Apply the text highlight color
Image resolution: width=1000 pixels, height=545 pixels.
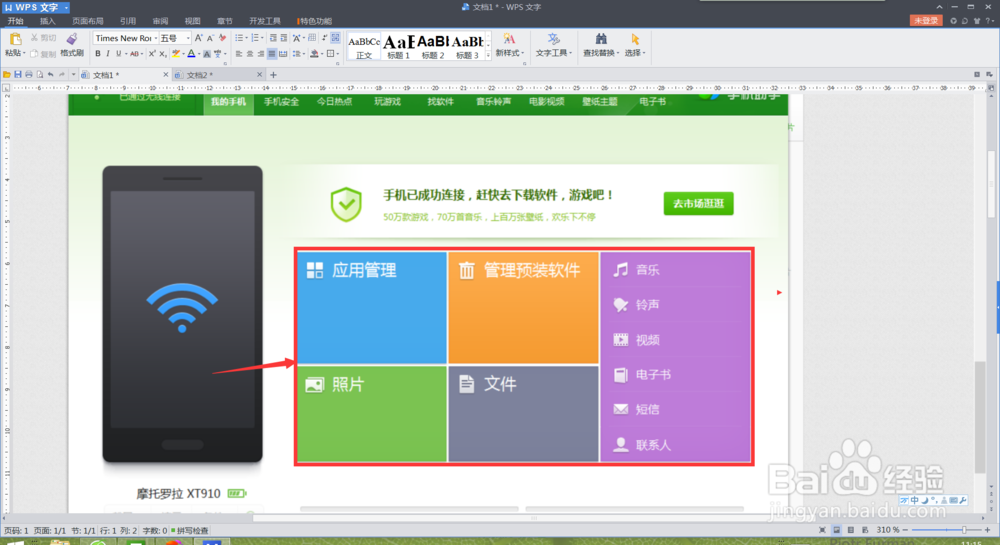coord(175,54)
